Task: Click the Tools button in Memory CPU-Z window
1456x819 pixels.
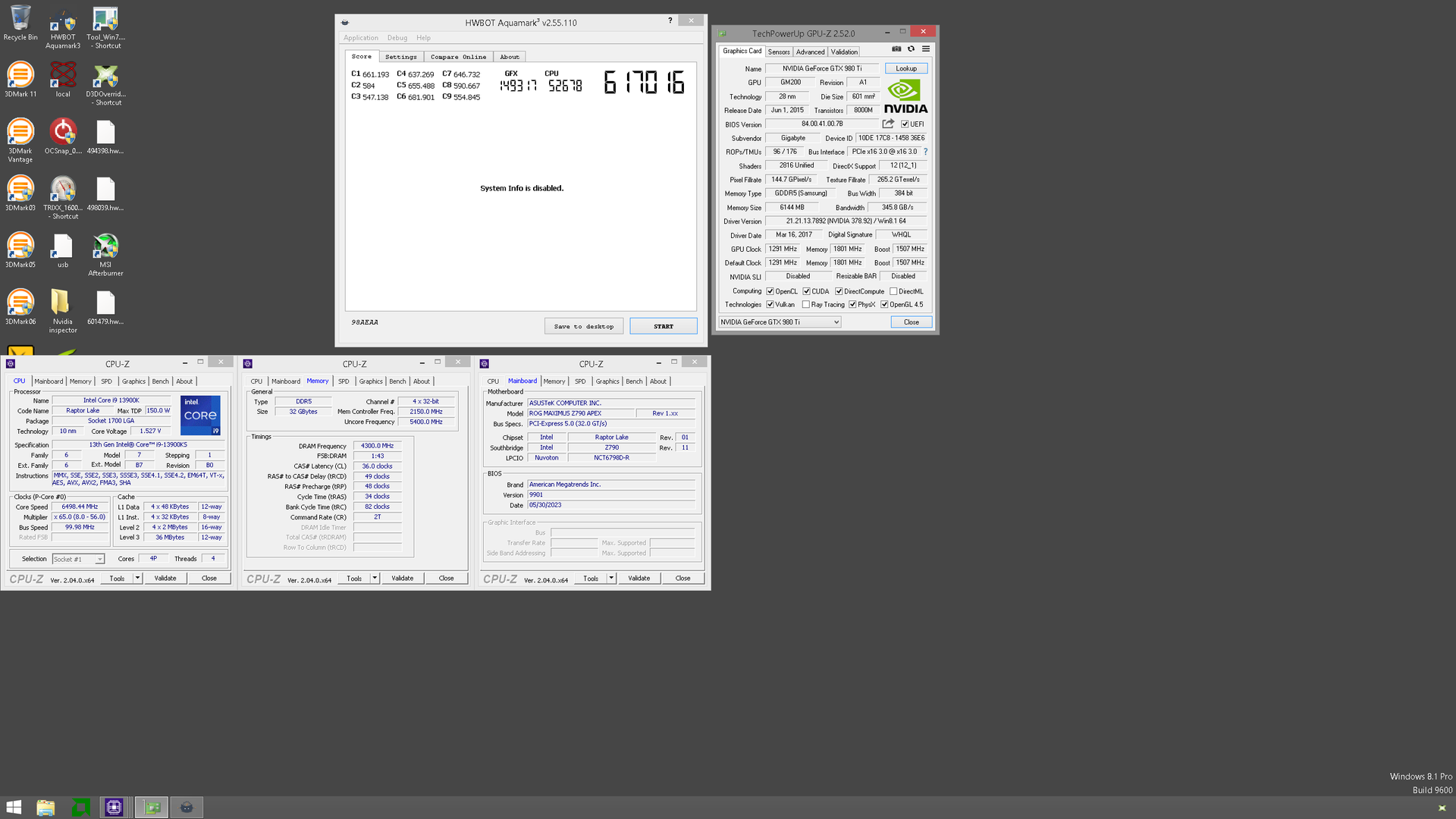Action: tap(354, 579)
